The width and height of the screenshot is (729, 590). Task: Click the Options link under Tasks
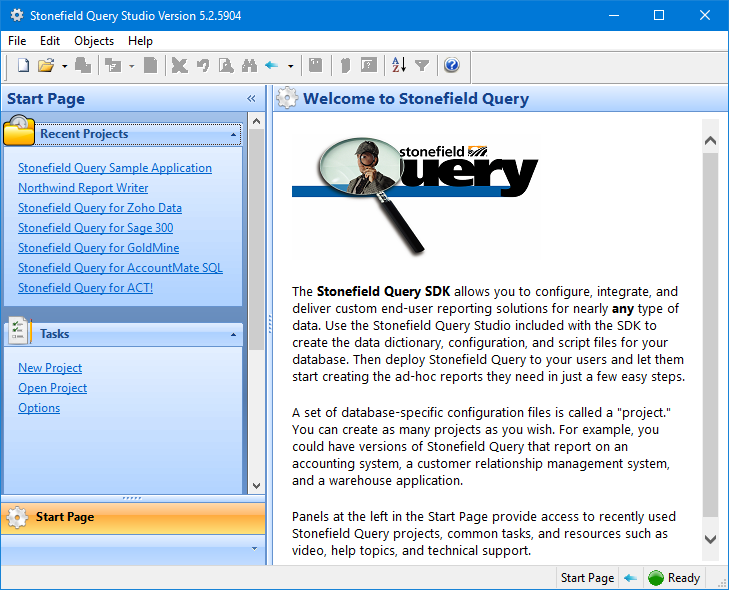pos(39,408)
